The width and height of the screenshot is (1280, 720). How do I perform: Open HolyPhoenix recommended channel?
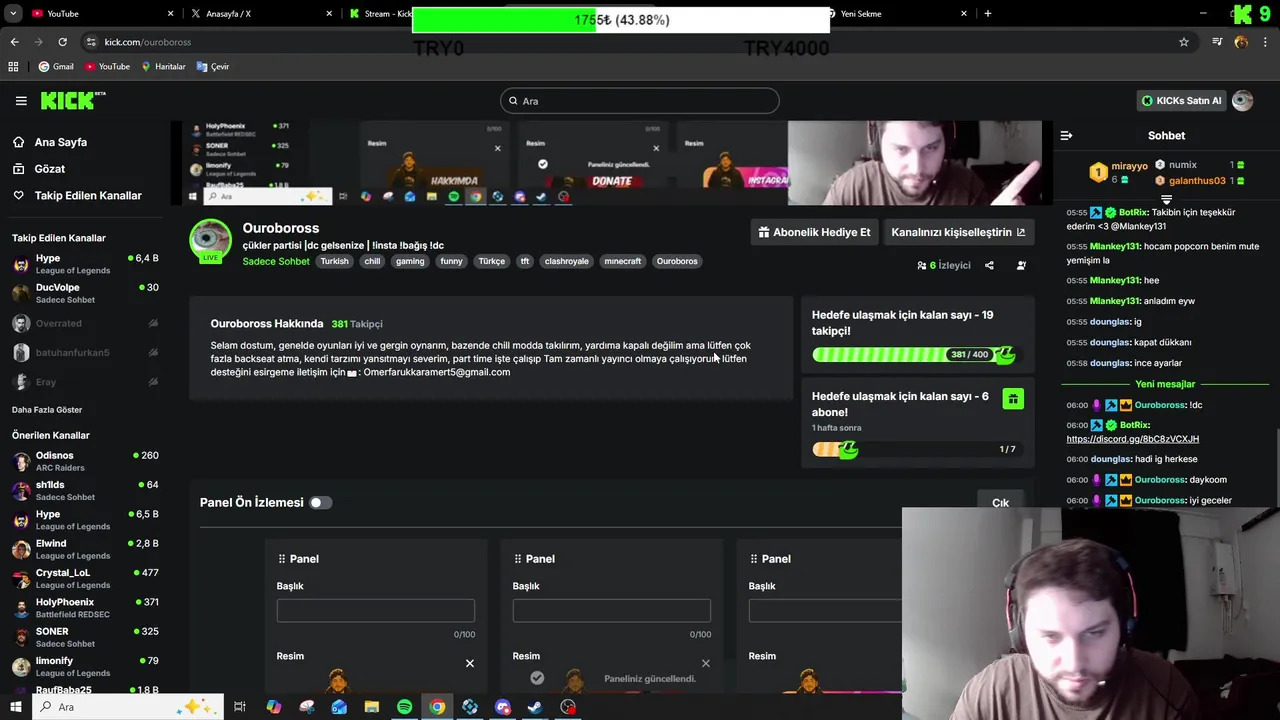coord(85,608)
